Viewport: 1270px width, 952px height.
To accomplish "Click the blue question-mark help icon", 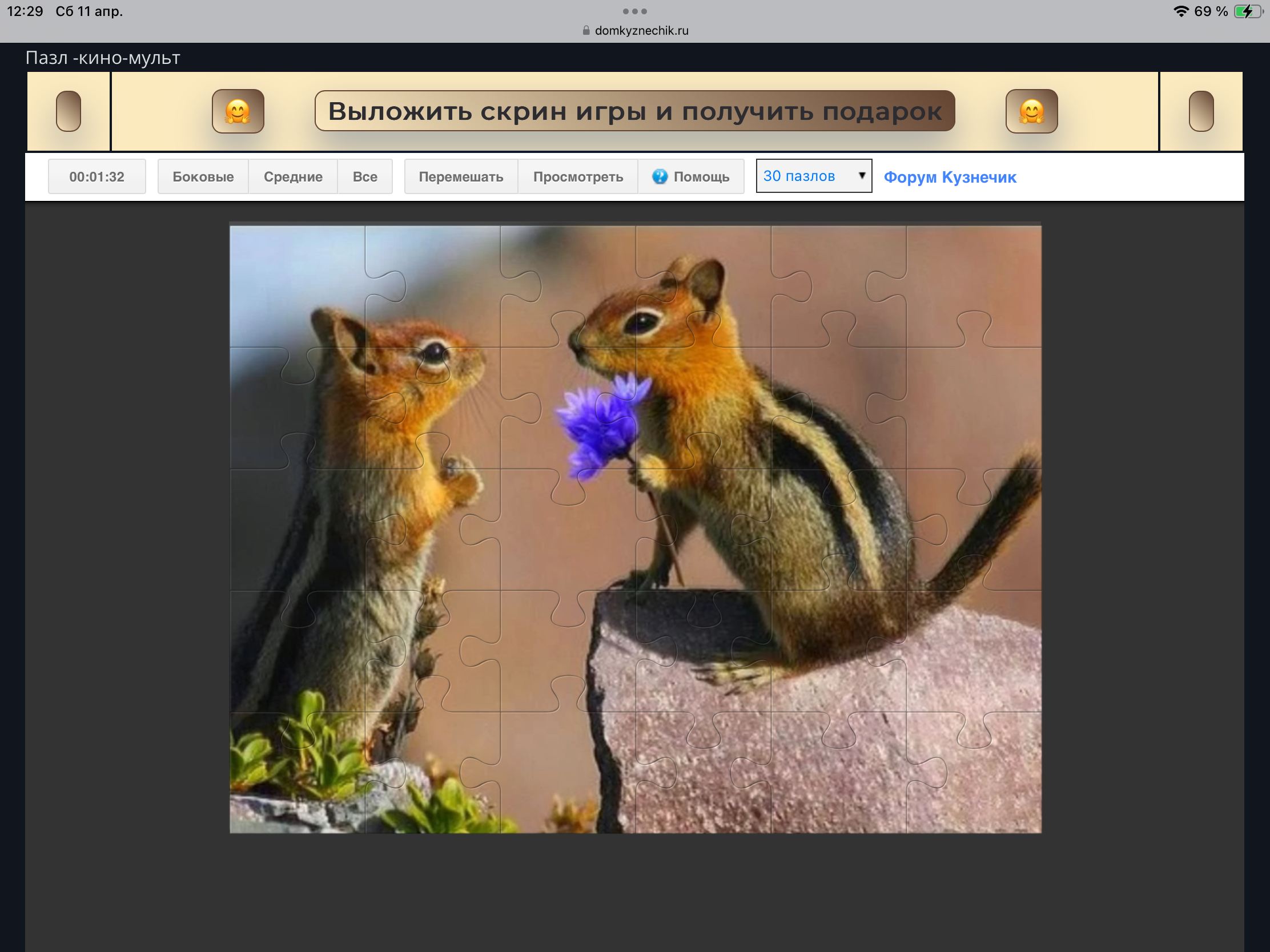I will pyautogui.click(x=660, y=177).
